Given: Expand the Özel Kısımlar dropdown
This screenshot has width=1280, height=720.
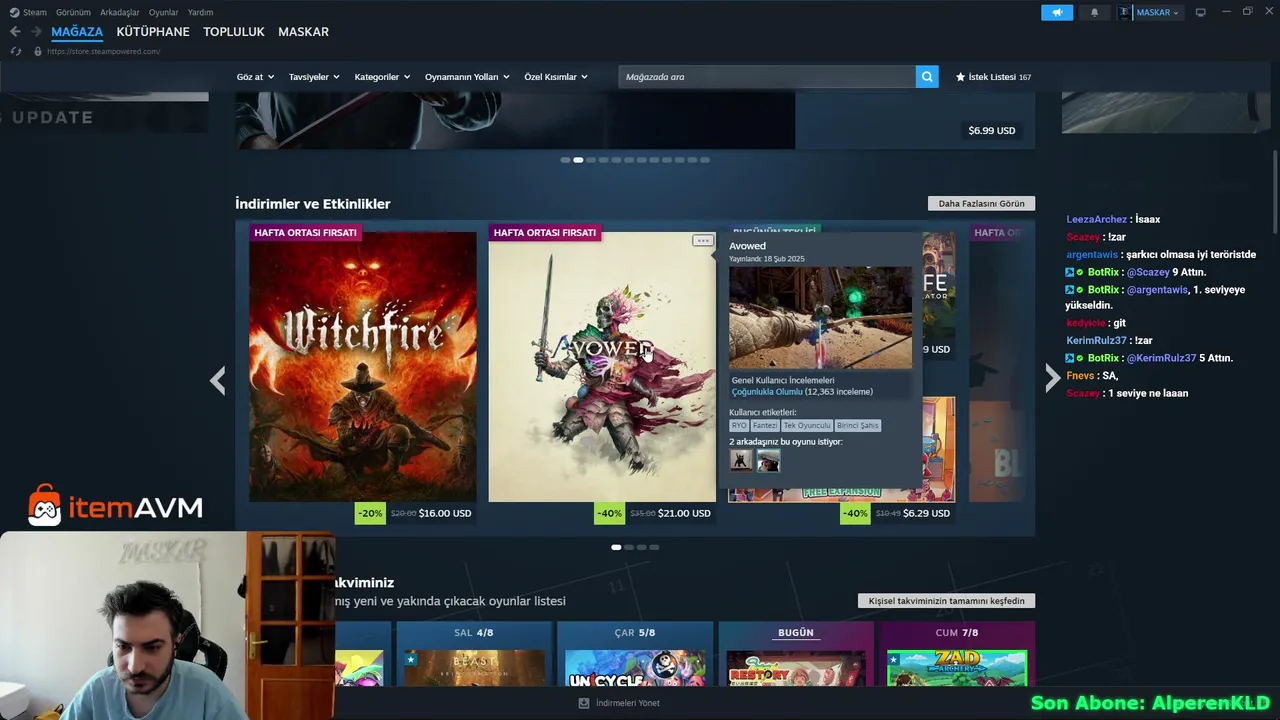Looking at the screenshot, I should click(556, 77).
